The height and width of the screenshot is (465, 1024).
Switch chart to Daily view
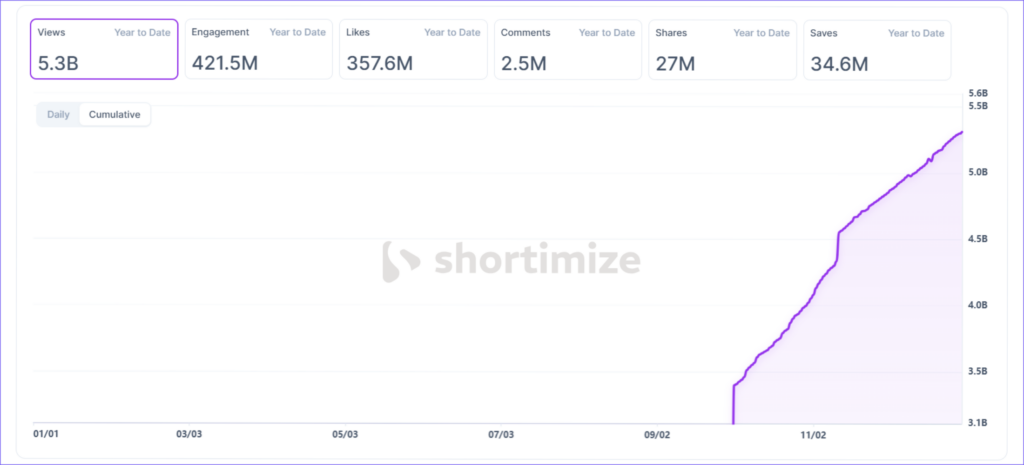pos(58,115)
